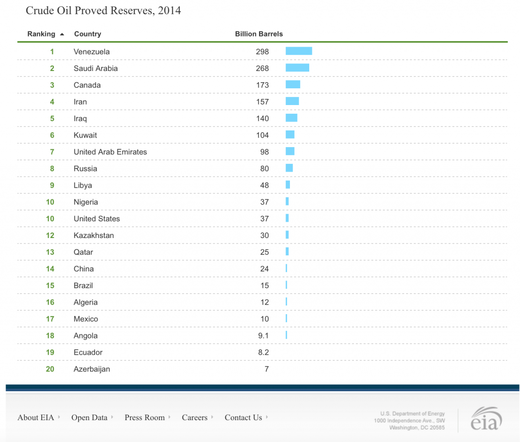Click the EIA logo in footer

(x=486, y=419)
